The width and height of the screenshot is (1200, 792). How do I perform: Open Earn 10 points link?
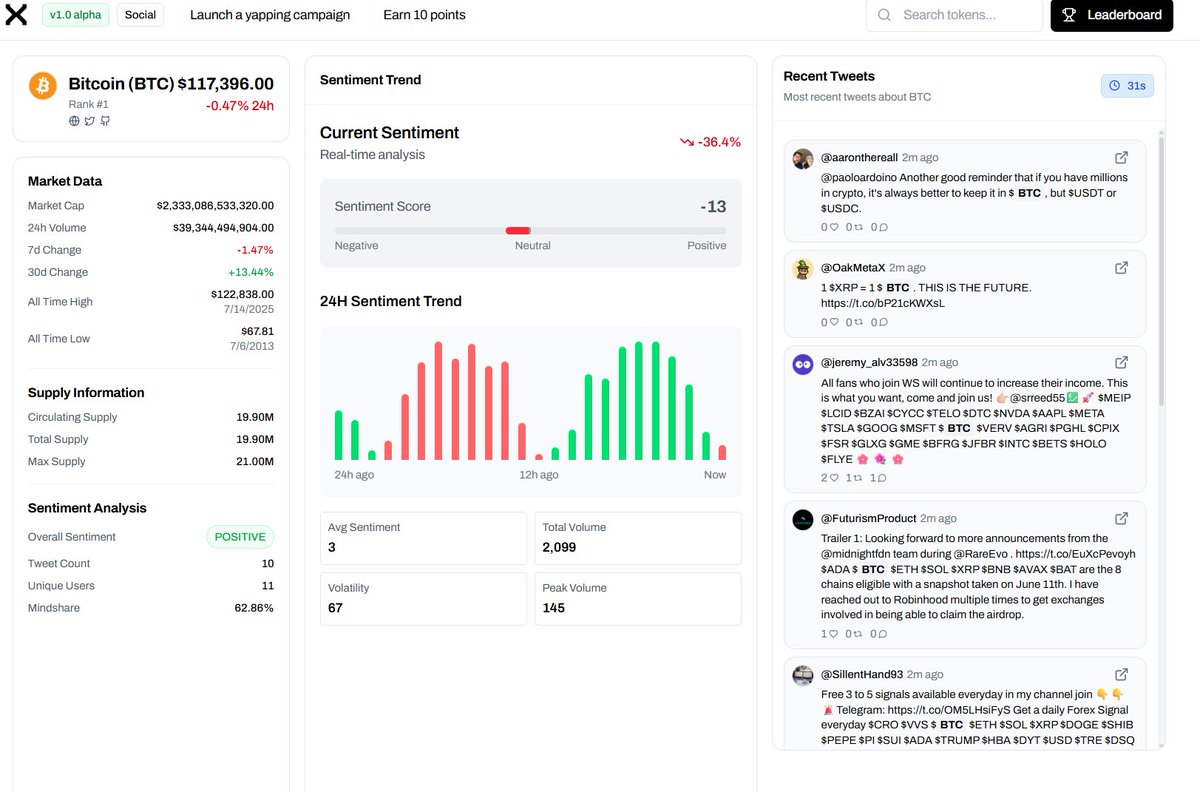pyautogui.click(x=424, y=15)
